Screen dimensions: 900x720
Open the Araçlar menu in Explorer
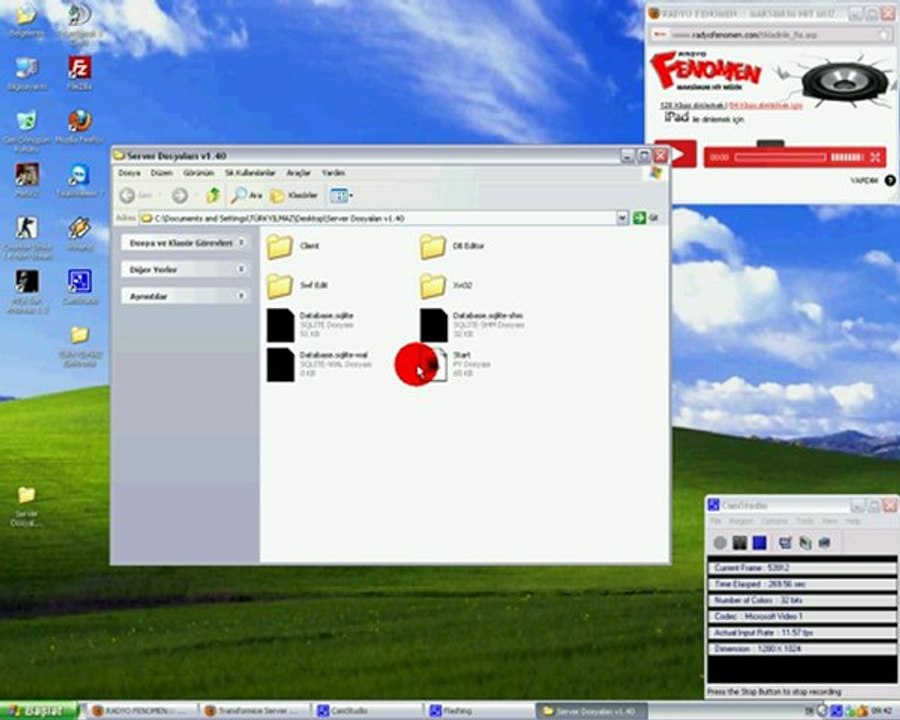[x=298, y=173]
